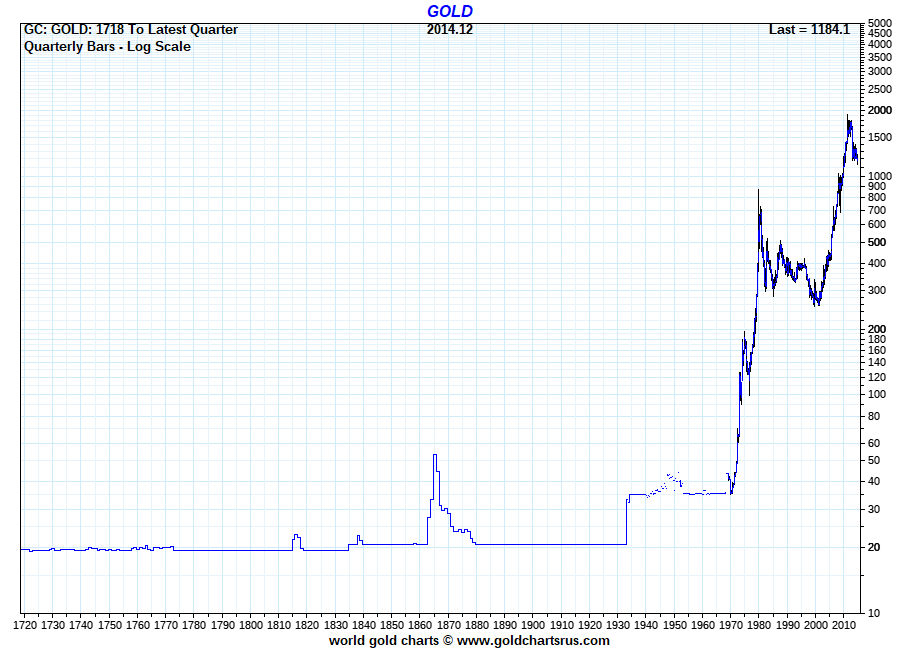Image resolution: width=900 pixels, height=650 pixels.
Task: Click the 'Quarterly Bars - Log Scale' label
Action: pyautogui.click(x=107, y=47)
